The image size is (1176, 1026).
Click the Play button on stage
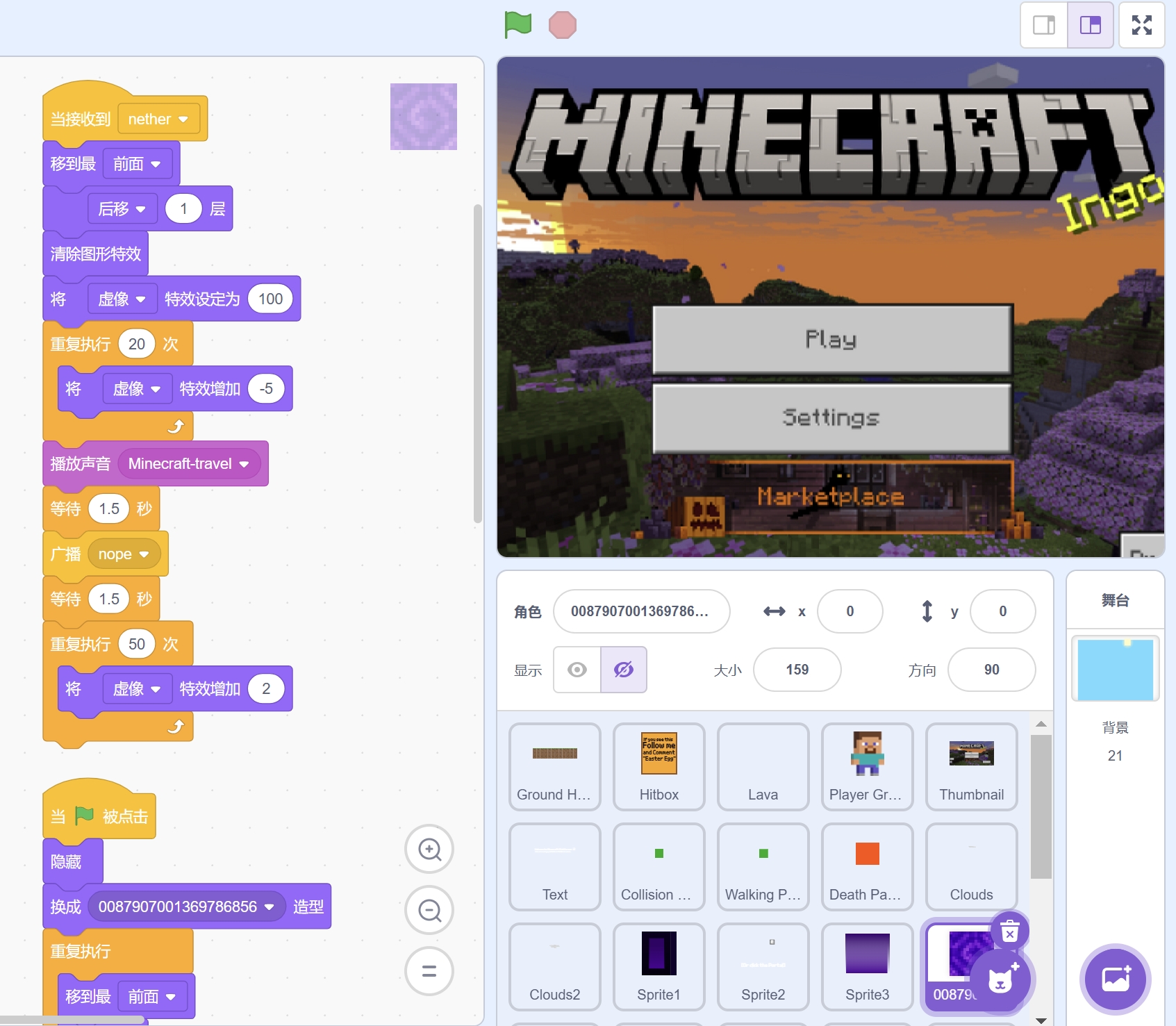(x=831, y=339)
